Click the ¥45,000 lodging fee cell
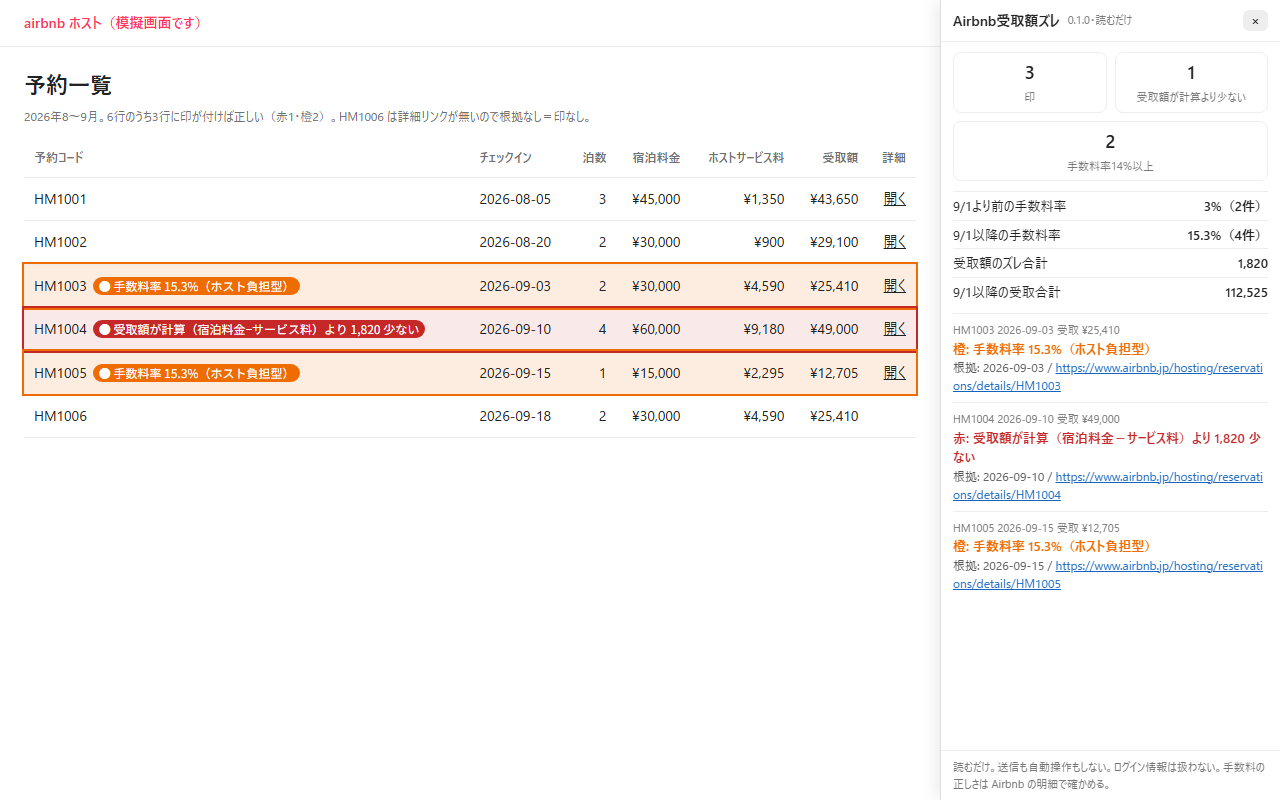This screenshot has width=1280, height=800. click(x=656, y=199)
